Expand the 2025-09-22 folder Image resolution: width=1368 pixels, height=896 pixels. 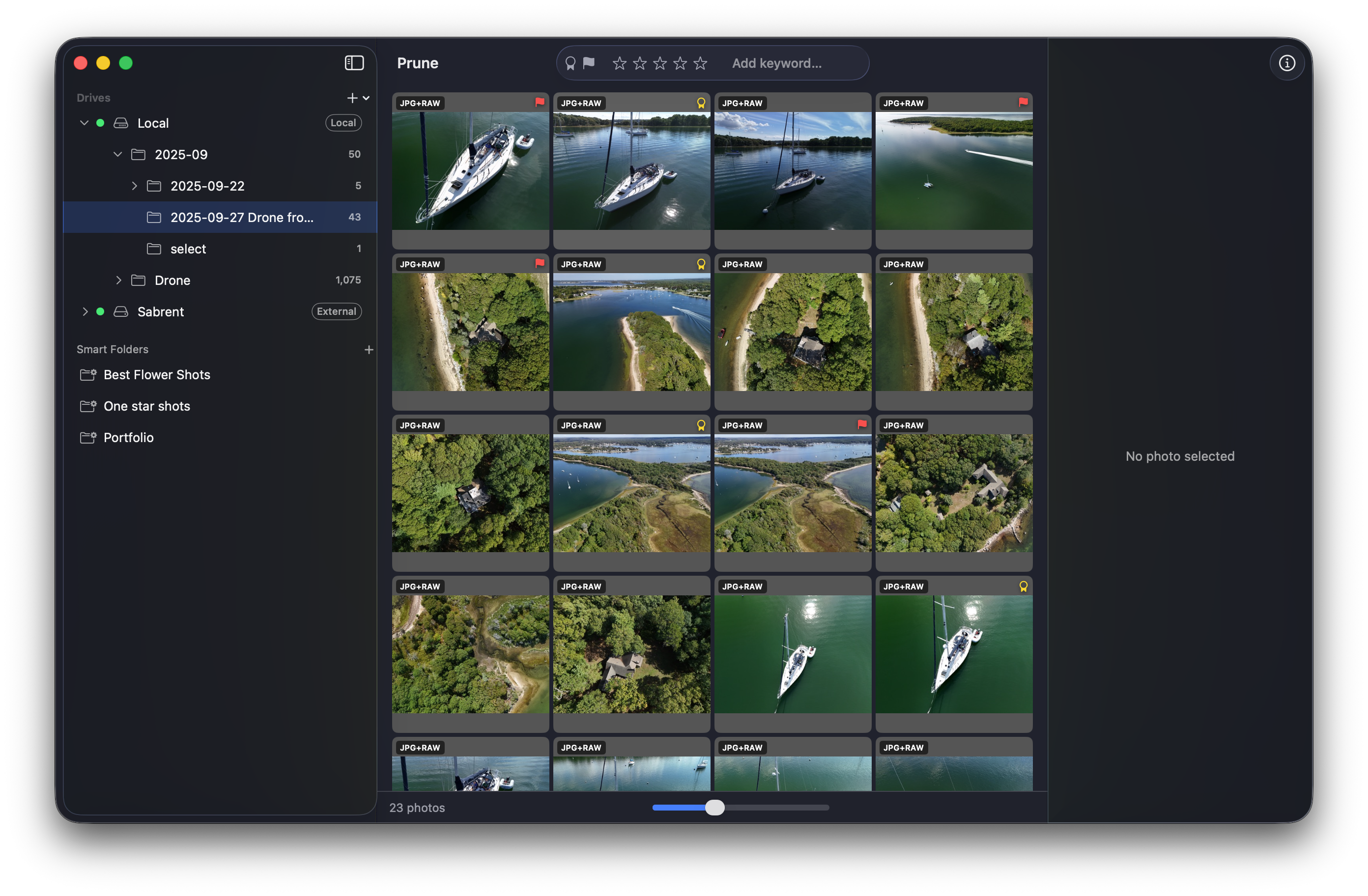[134, 186]
